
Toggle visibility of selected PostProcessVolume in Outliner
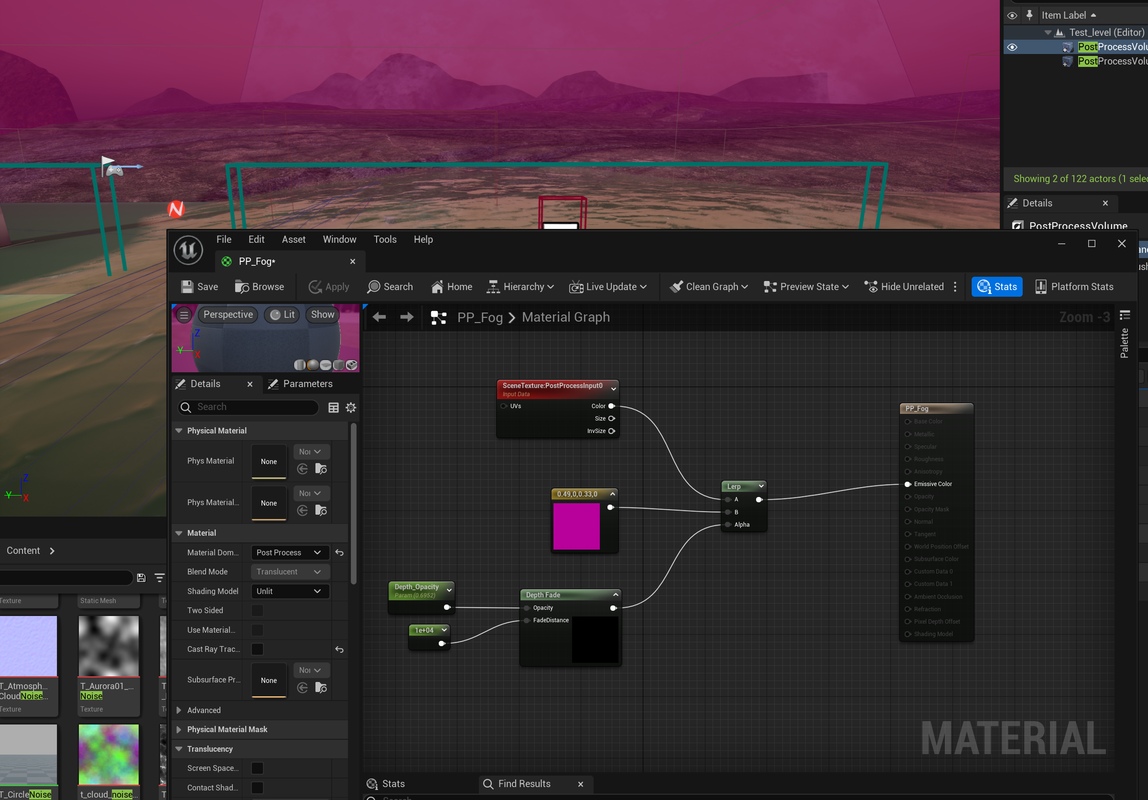1012,47
